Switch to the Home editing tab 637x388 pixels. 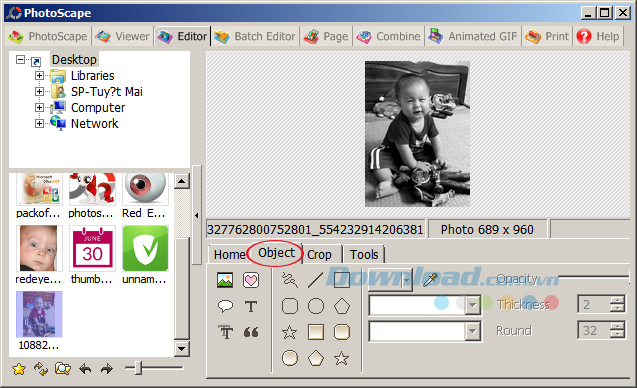(x=230, y=255)
